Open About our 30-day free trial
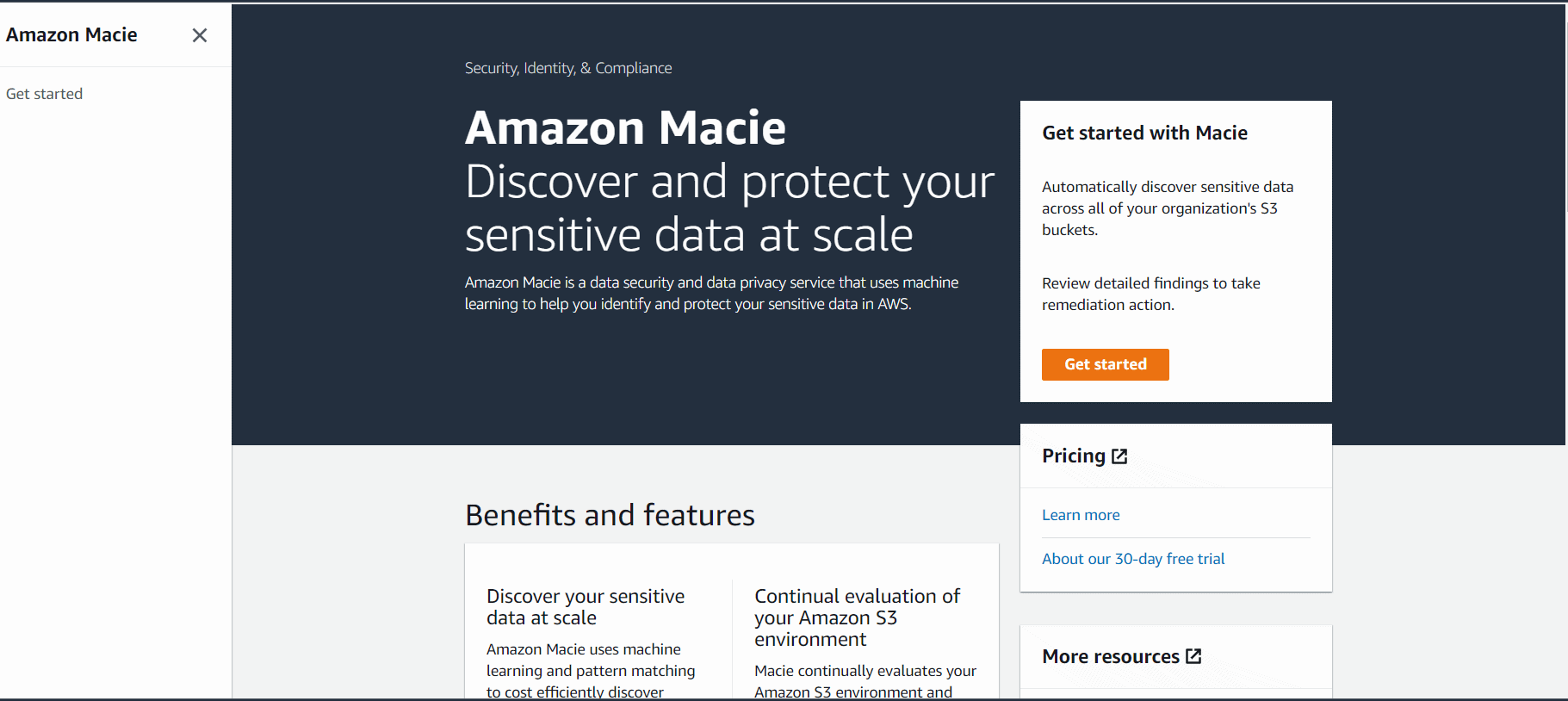The image size is (1568, 701). (1133, 558)
